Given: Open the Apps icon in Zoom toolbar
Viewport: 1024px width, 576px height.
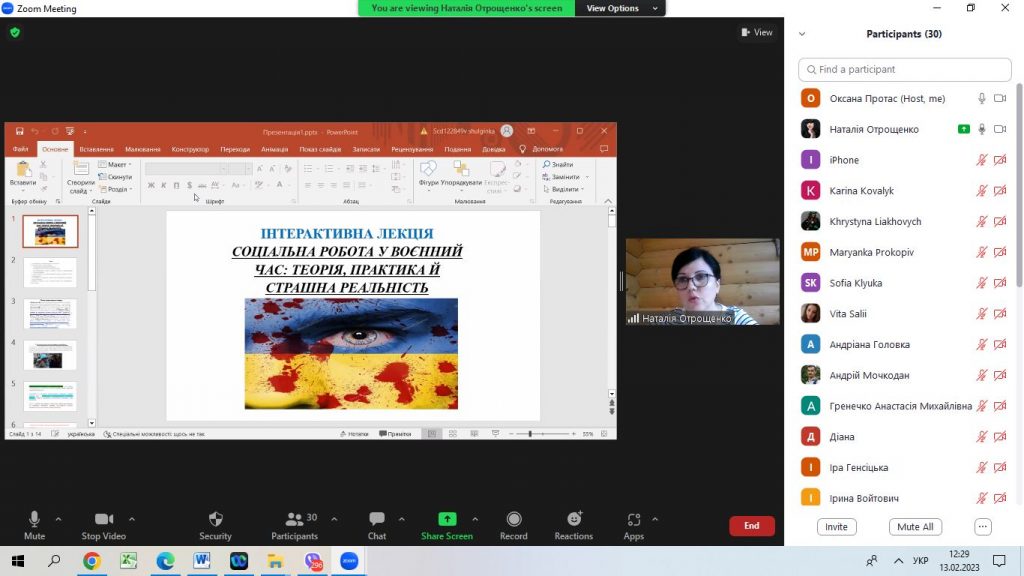Looking at the screenshot, I should (x=634, y=520).
